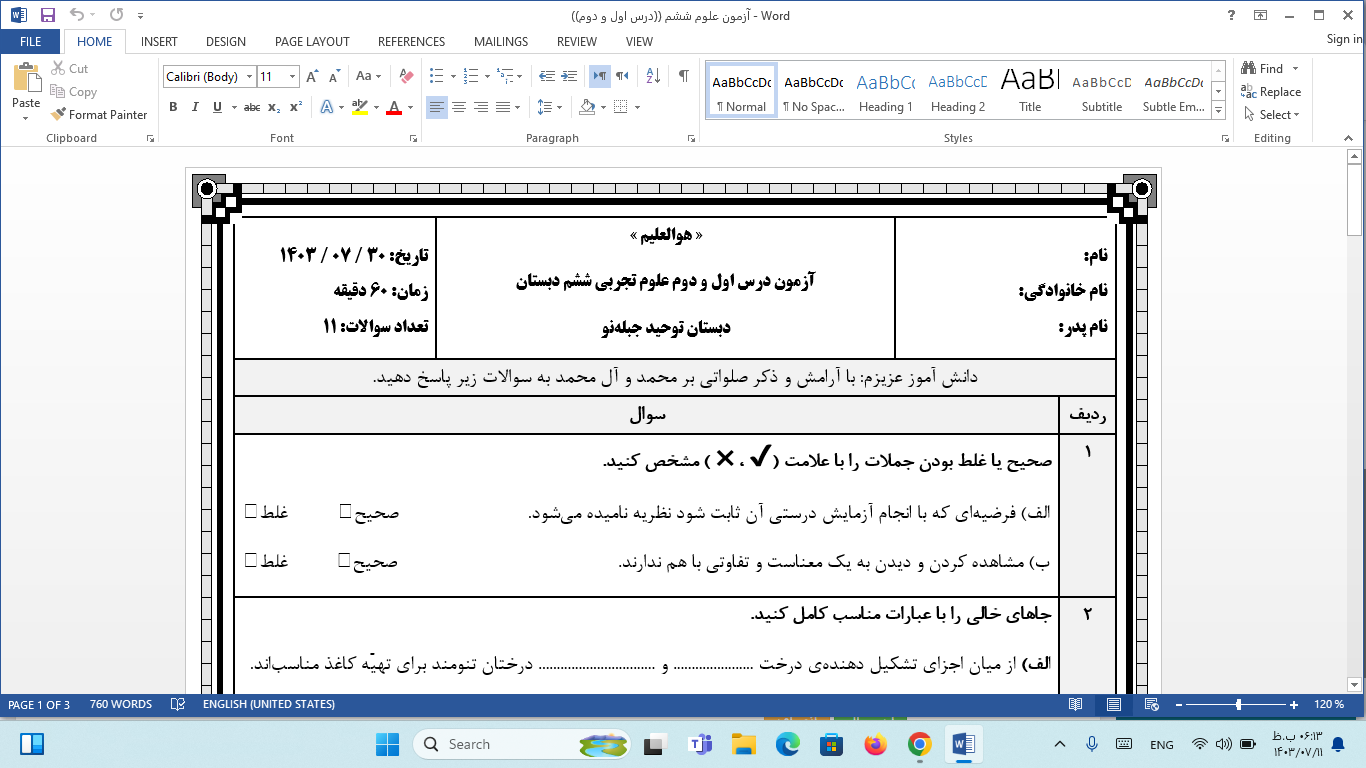The width and height of the screenshot is (1366, 768).
Task: Show paragraph marks
Action: 684,76
